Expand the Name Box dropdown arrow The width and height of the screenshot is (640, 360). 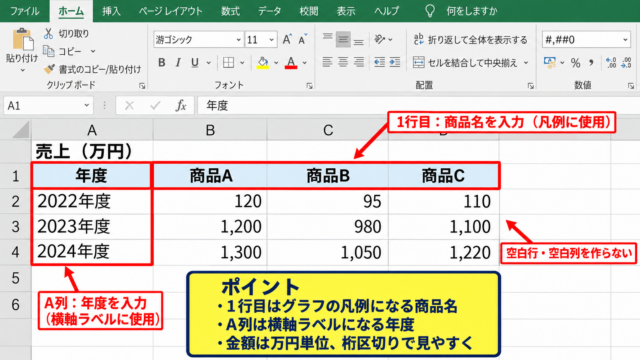point(87,105)
